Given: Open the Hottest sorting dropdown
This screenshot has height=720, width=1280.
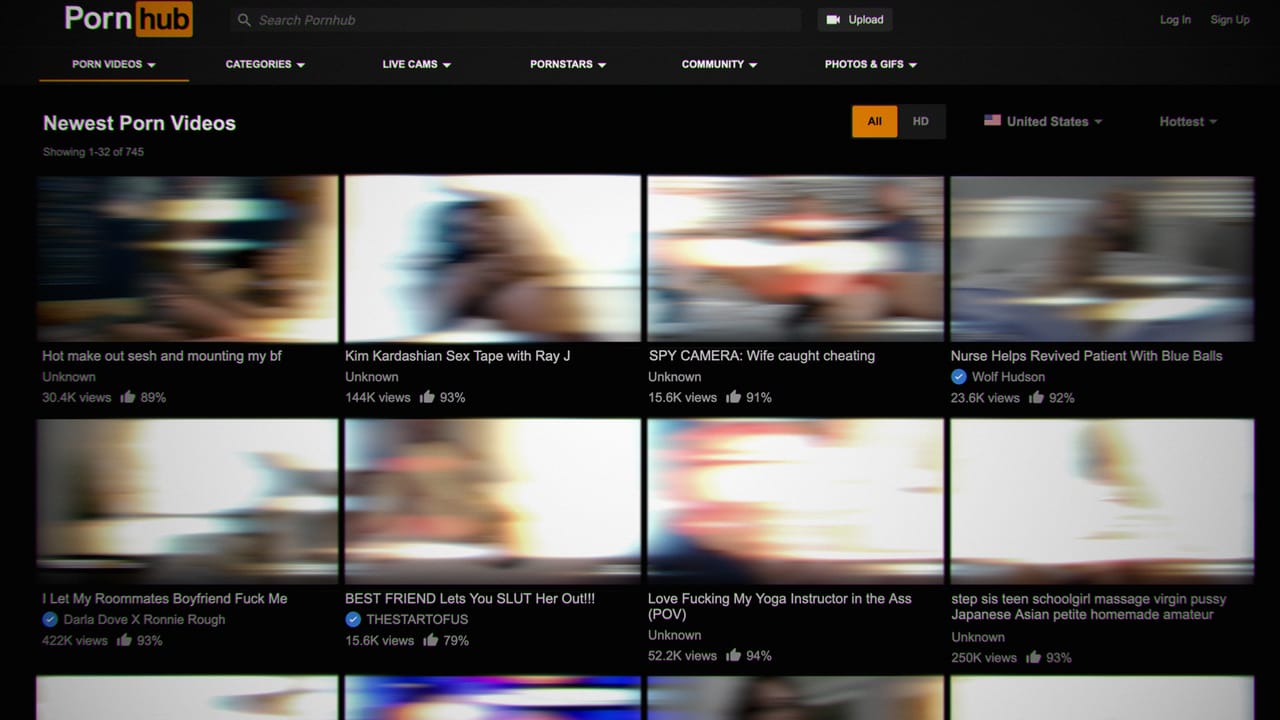Looking at the screenshot, I should pos(1188,121).
